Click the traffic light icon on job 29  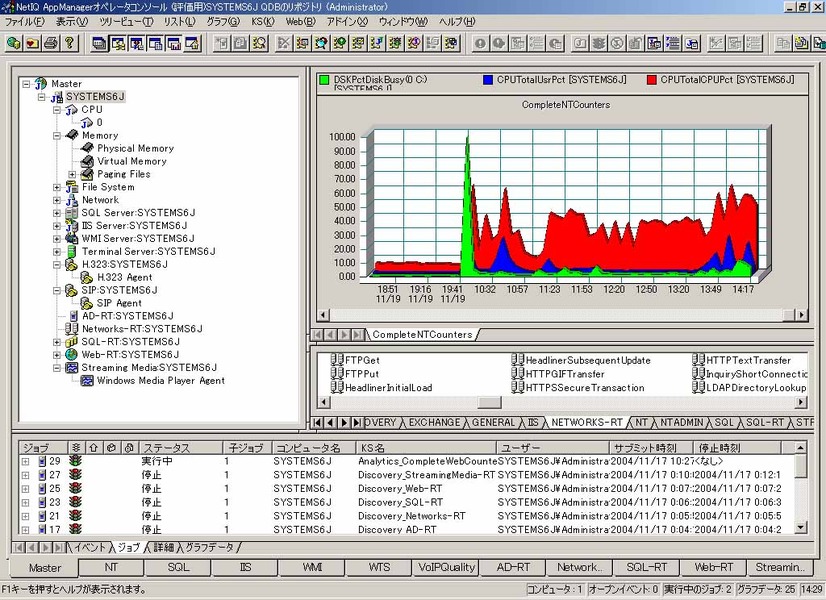76,461
